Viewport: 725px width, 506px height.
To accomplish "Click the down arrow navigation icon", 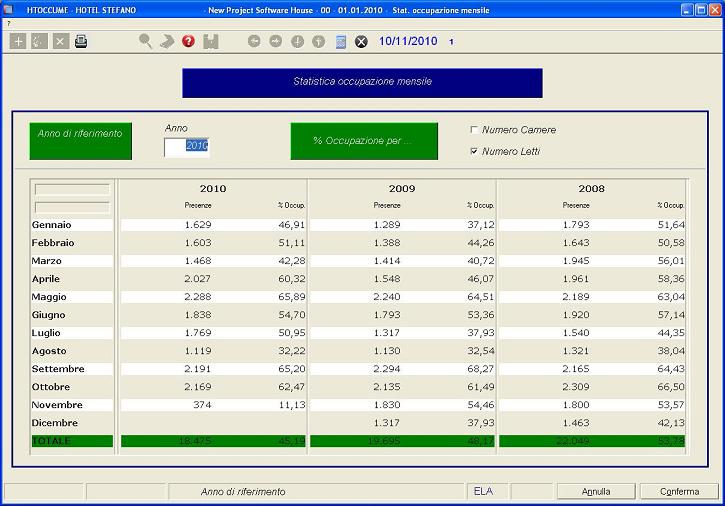I will click(297, 41).
